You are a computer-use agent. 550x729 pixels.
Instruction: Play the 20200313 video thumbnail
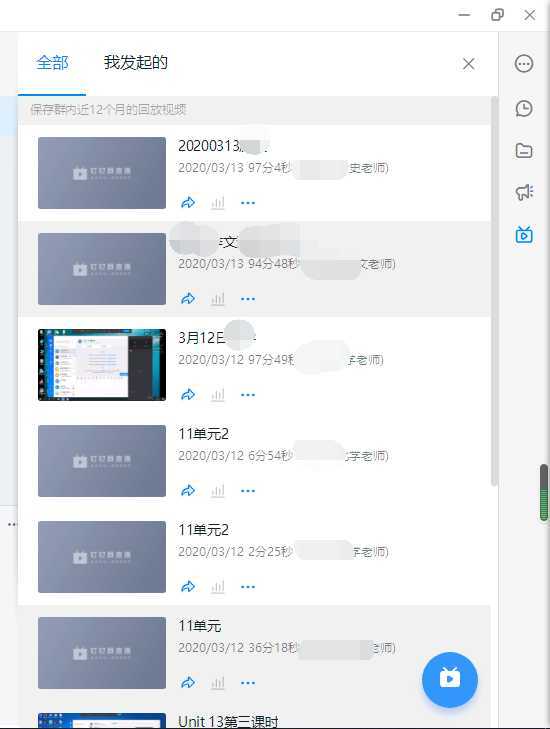(102, 173)
